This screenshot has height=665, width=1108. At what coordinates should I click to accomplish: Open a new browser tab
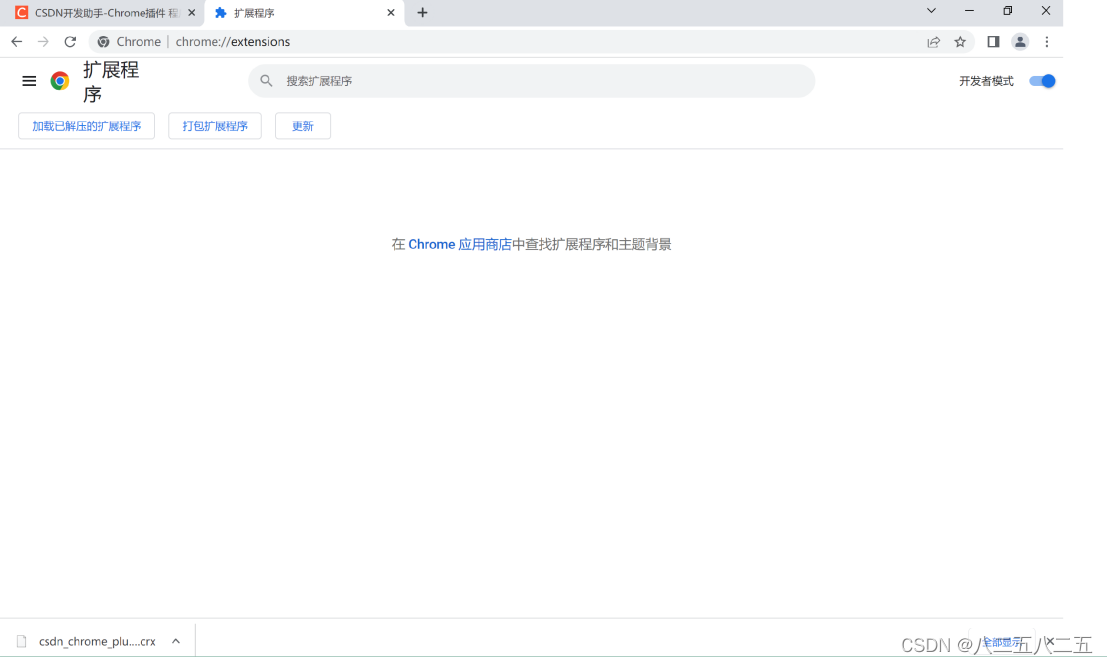[x=422, y=12]
